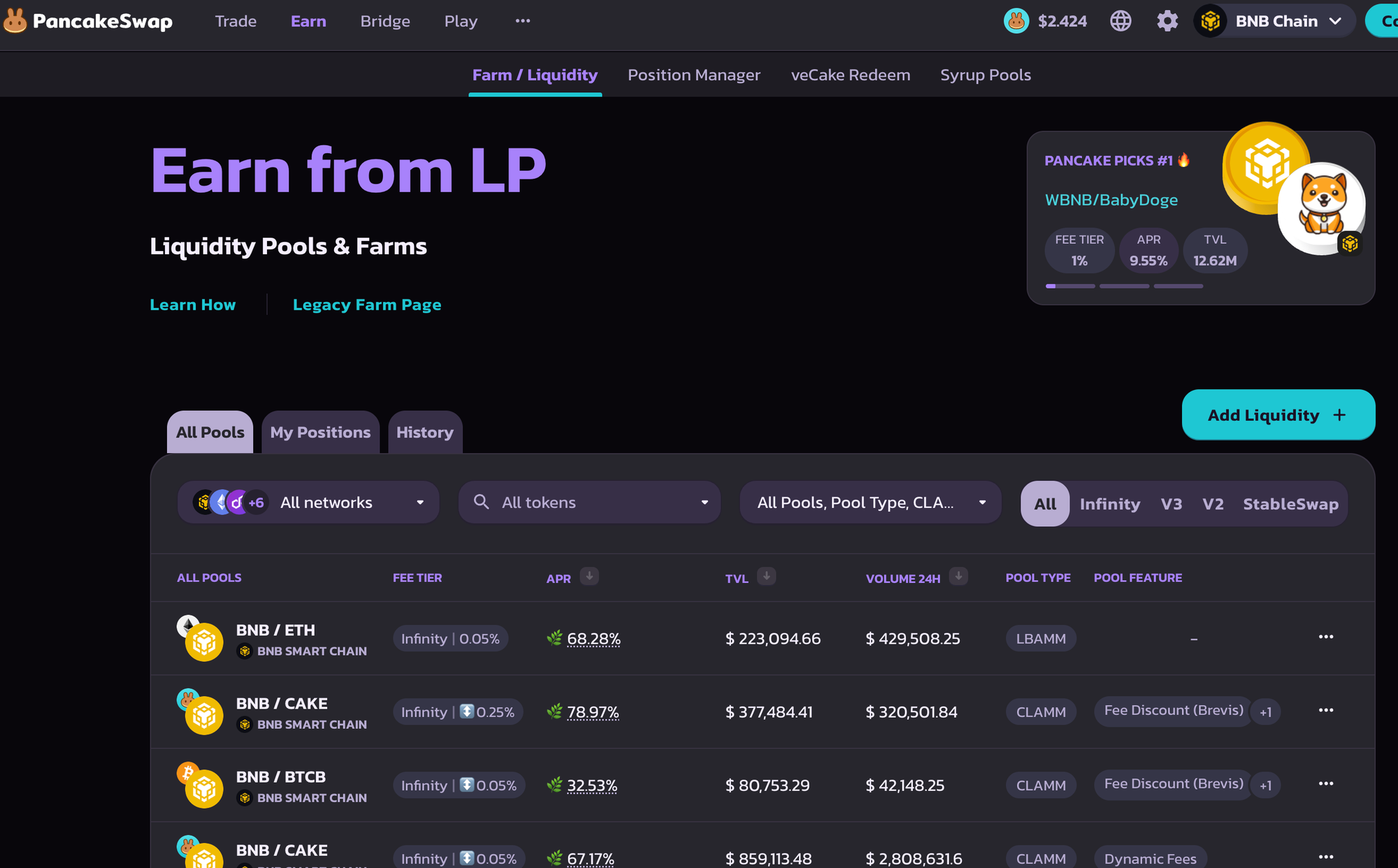
Task: Open the Legacy Farm Page link
Action: [367, 305]
